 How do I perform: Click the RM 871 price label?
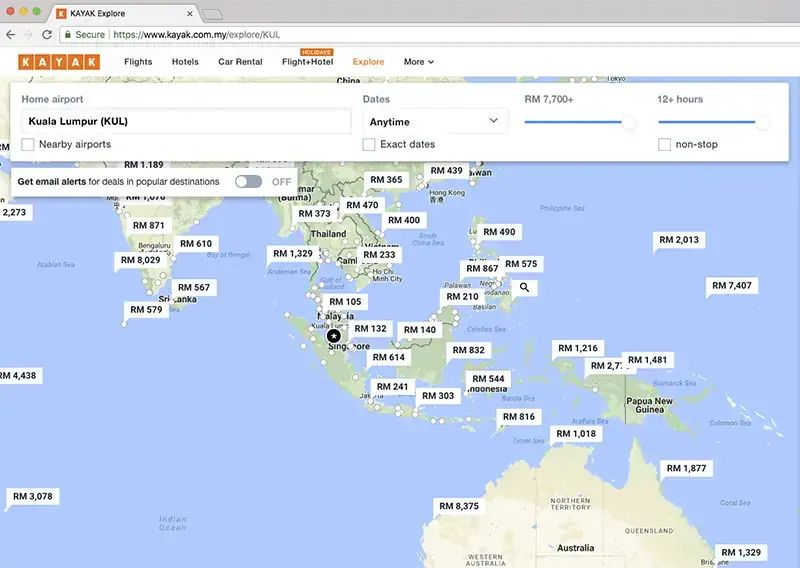148,225
